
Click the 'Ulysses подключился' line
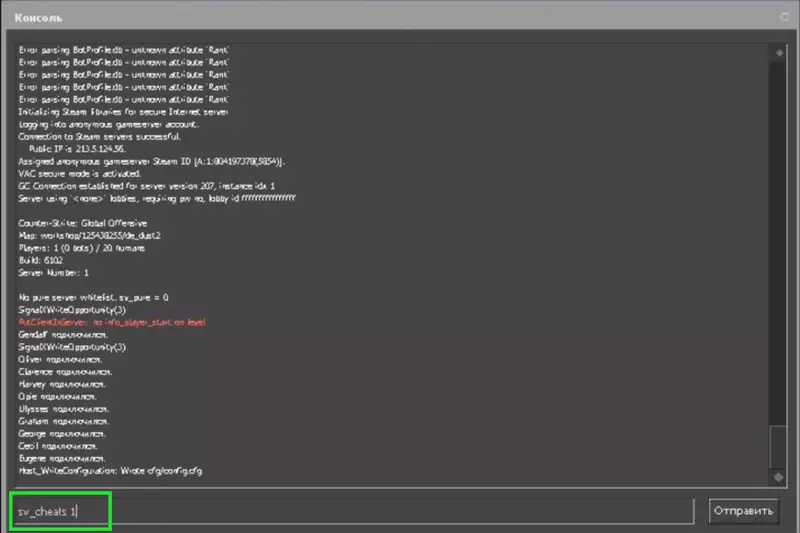[64, 409]
